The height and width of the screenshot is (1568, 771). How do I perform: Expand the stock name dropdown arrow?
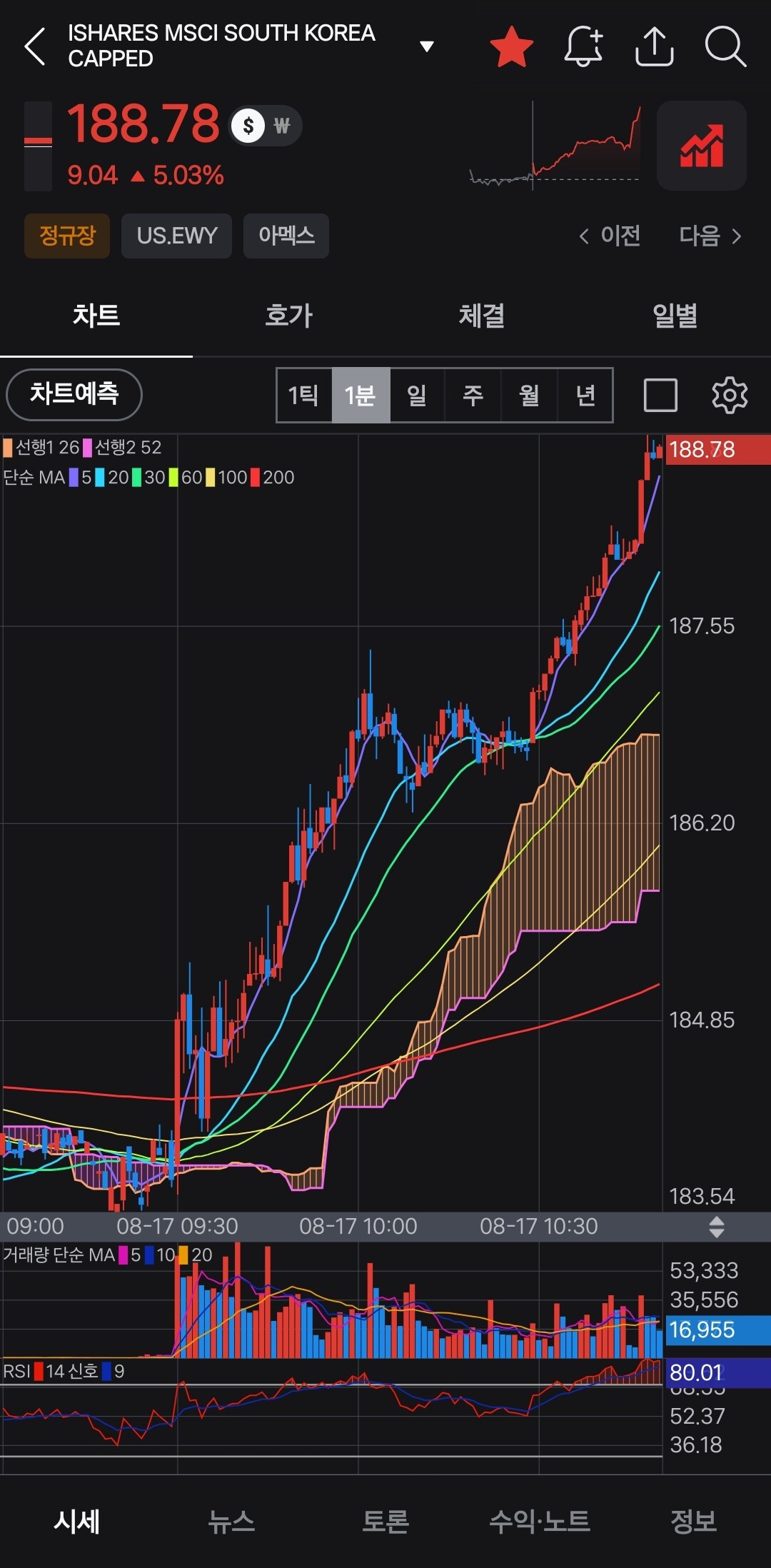coord(427,46)
